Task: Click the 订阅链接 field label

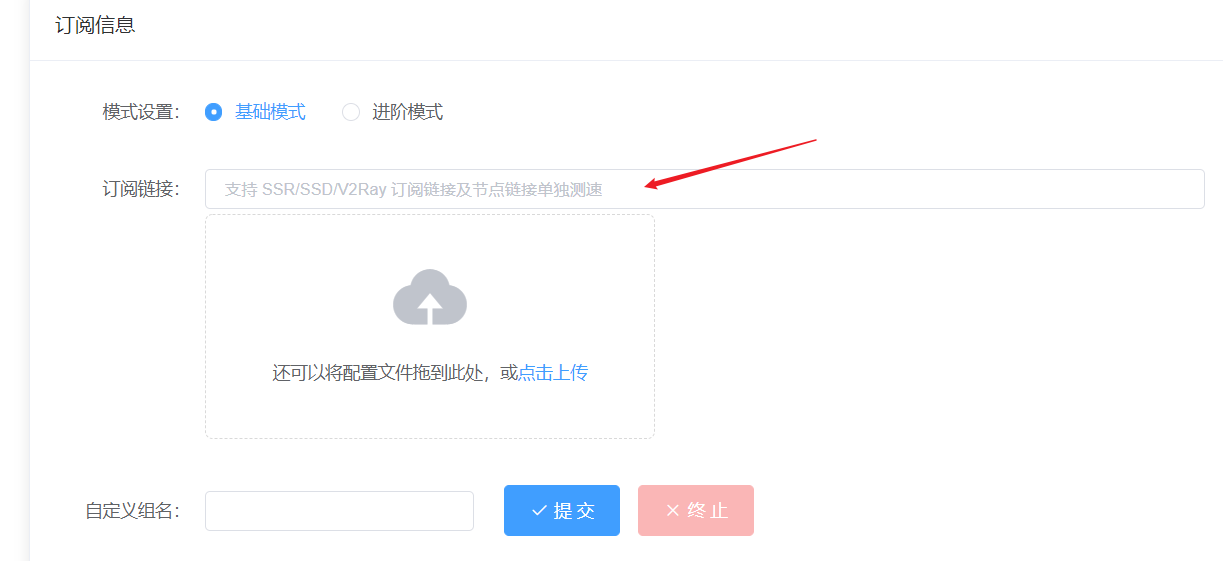Action: pos(141,189)
